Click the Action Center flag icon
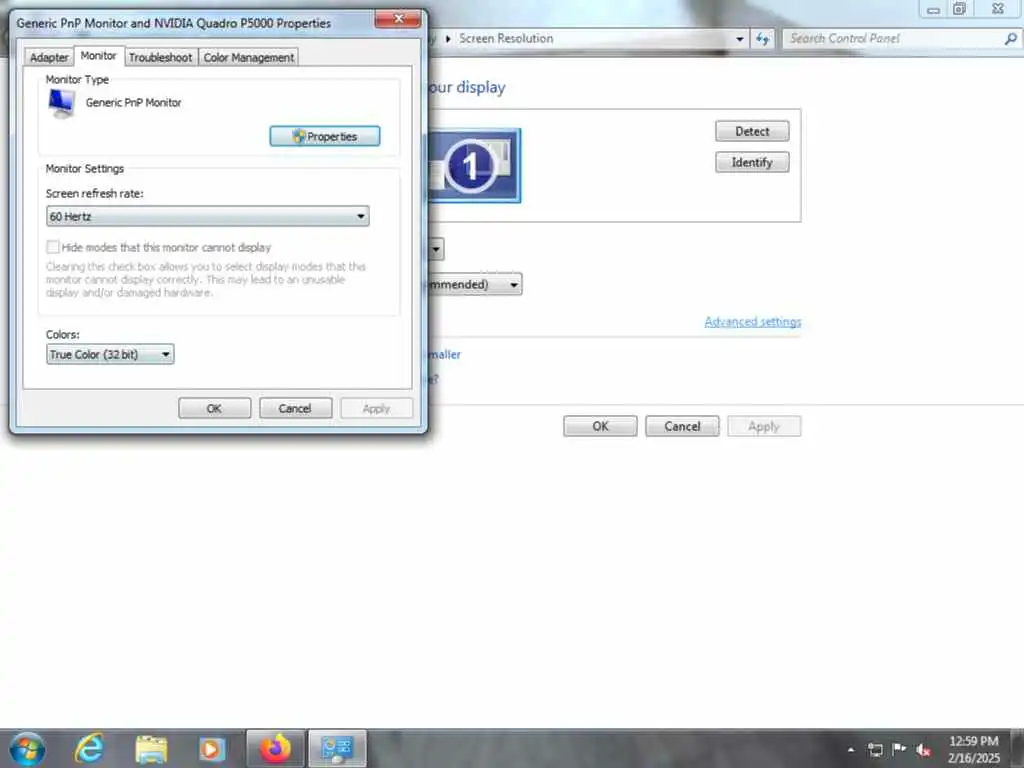 pos(899,749)
